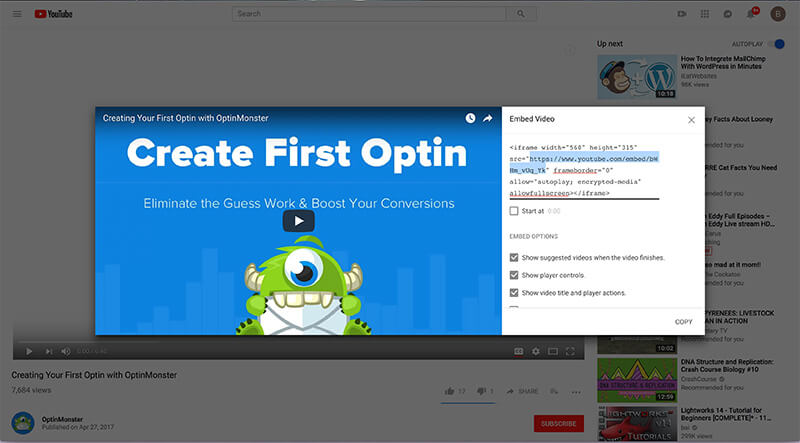Open DNA Structure and Replication thumbnail
This screenshot has height=443, width=800.
click(637, 380)
